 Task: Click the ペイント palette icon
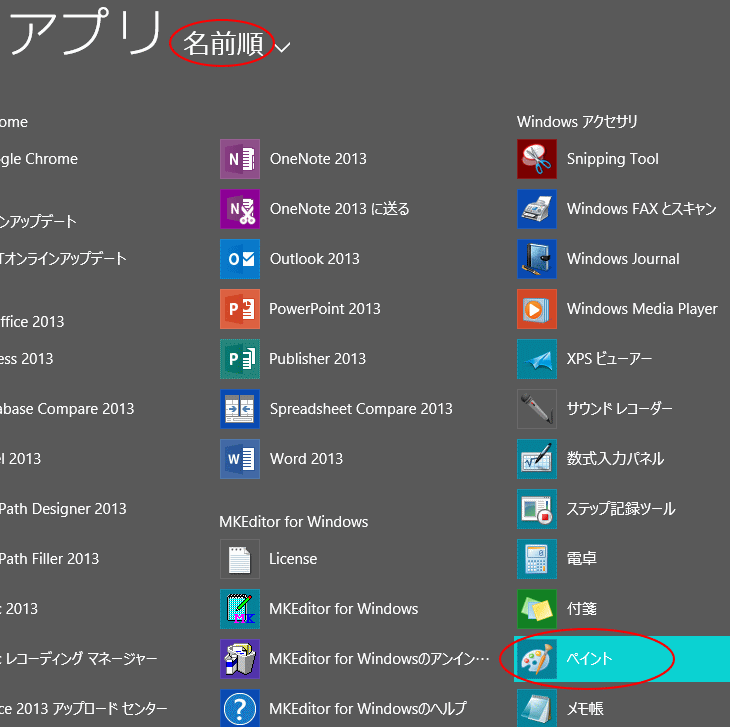537,659
